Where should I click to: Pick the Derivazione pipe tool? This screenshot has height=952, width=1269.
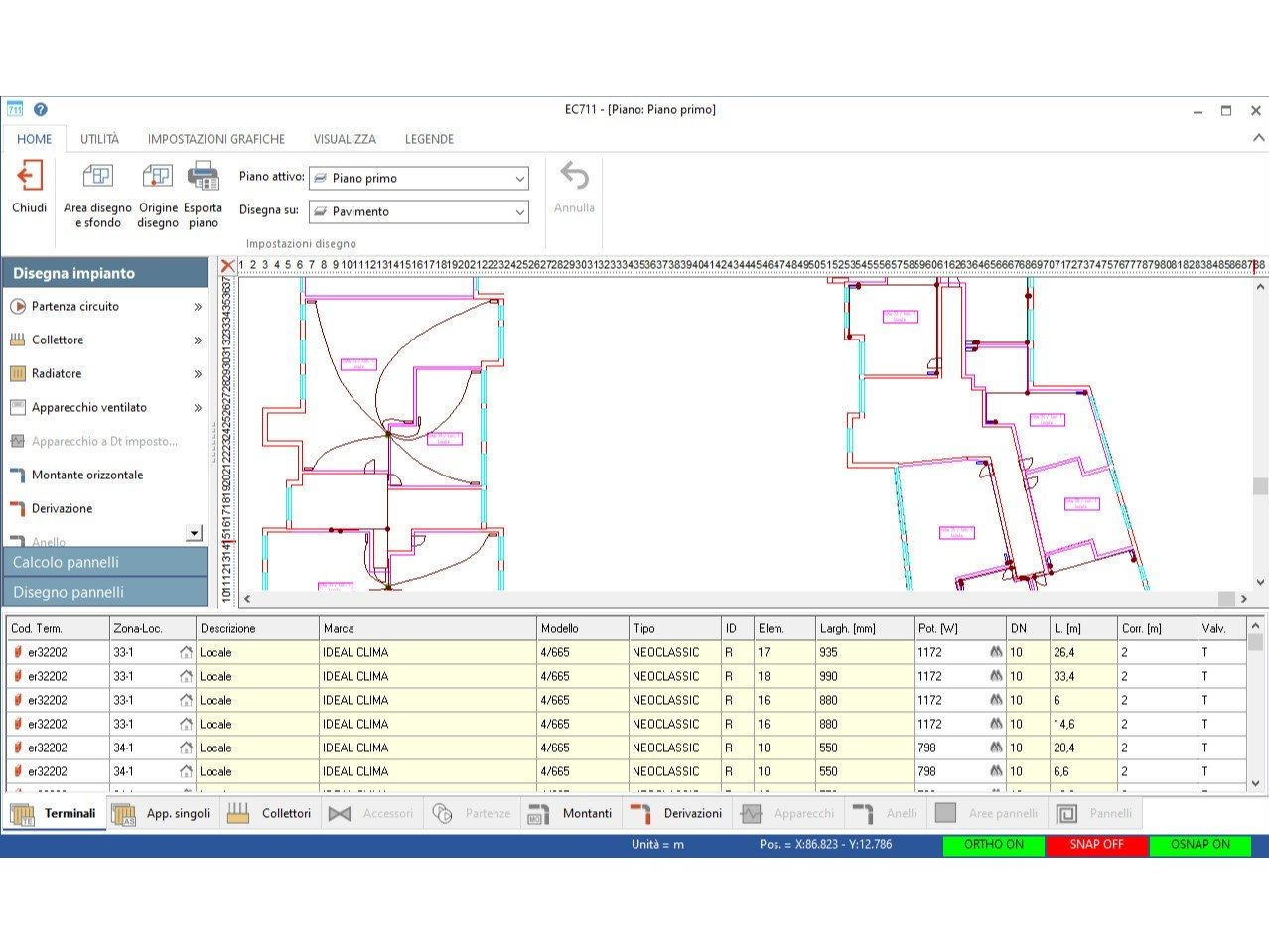(62, 509)
